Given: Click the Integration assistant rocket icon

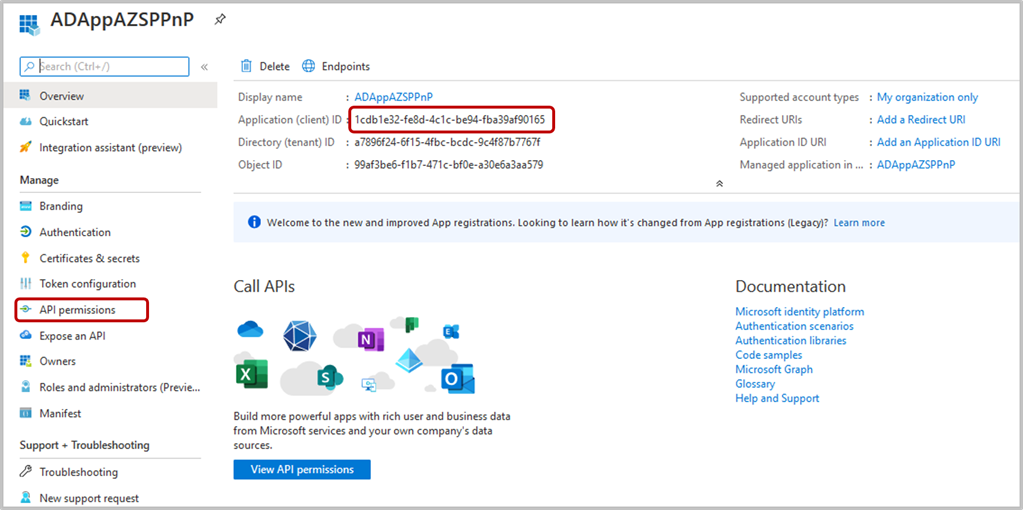Looking at the screenshot, I should click(x=26, y=147).
